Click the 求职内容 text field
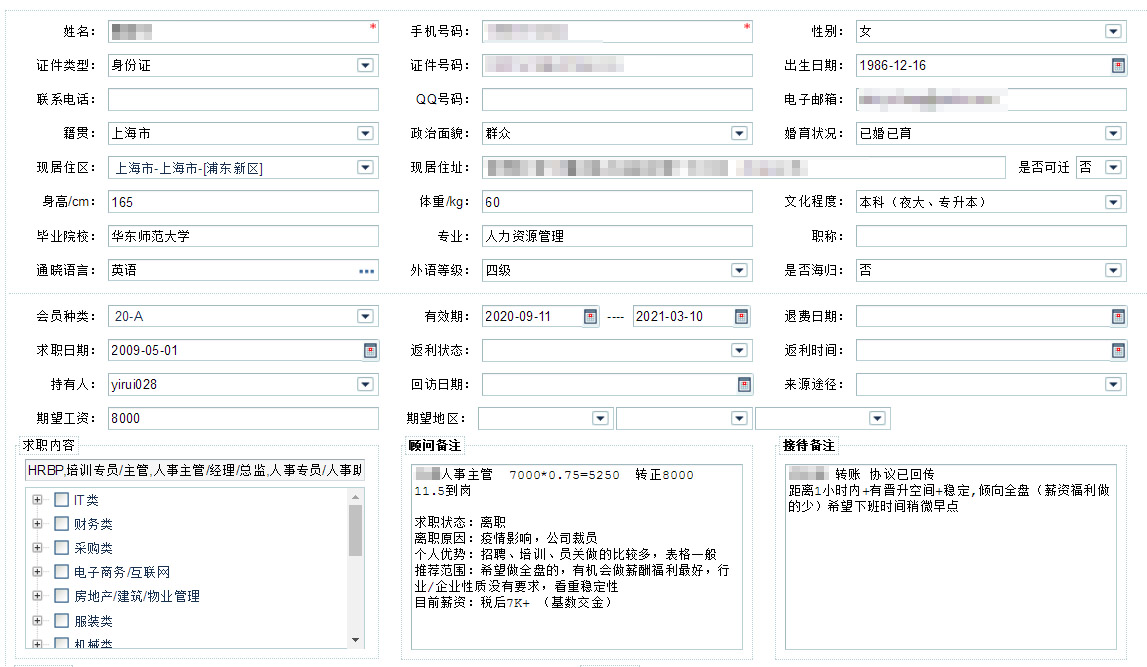 (x=195, y=470)
